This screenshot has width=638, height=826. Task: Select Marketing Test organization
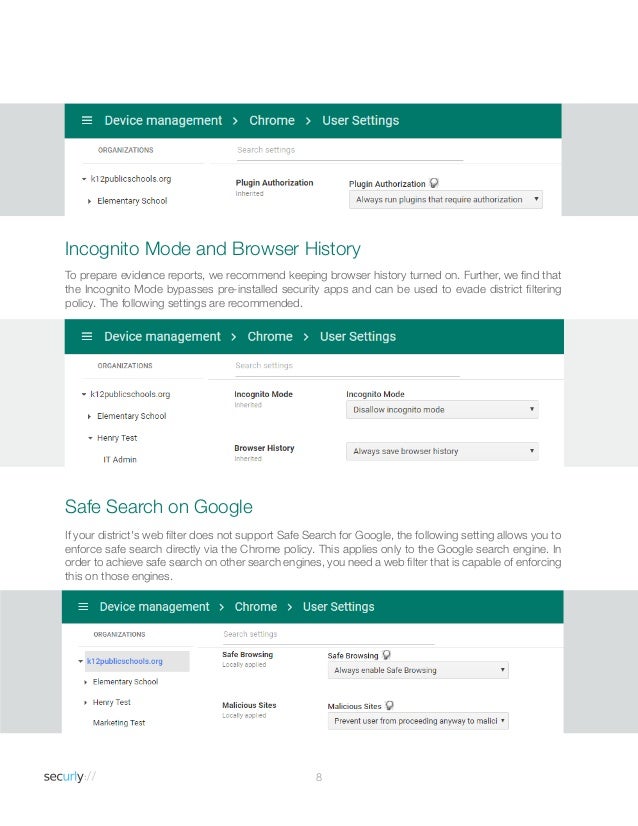click(x=119, y=723)
